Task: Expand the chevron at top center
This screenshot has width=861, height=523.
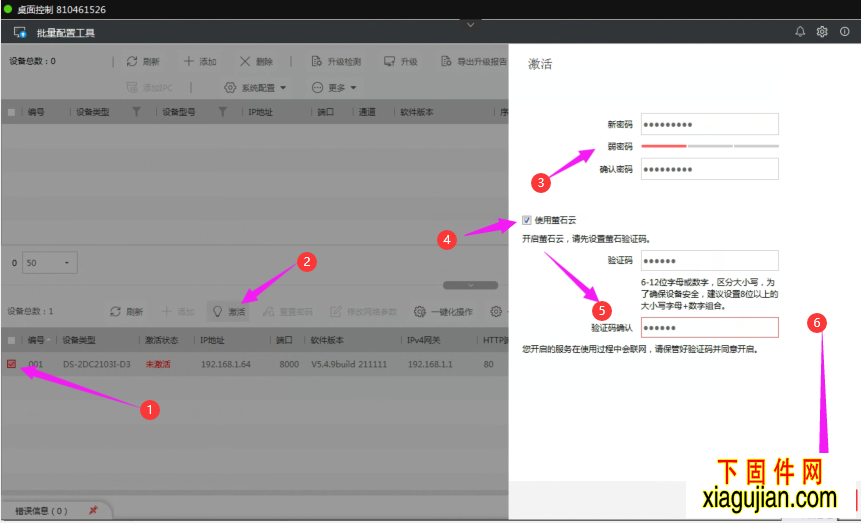Action: 471,25
